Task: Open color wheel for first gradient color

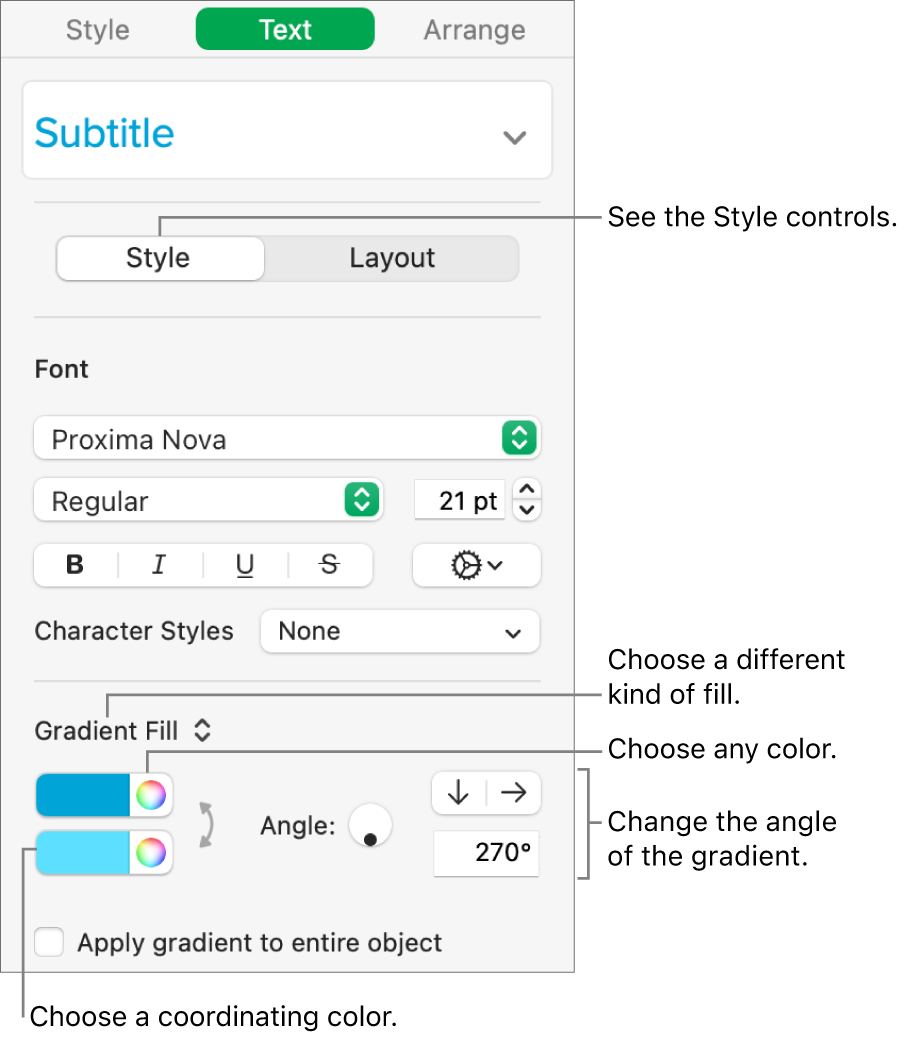Action: [151, 795]
